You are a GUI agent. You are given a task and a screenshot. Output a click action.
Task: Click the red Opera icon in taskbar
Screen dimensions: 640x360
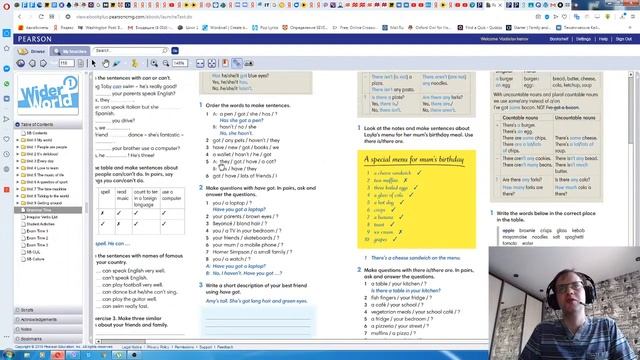57,355
